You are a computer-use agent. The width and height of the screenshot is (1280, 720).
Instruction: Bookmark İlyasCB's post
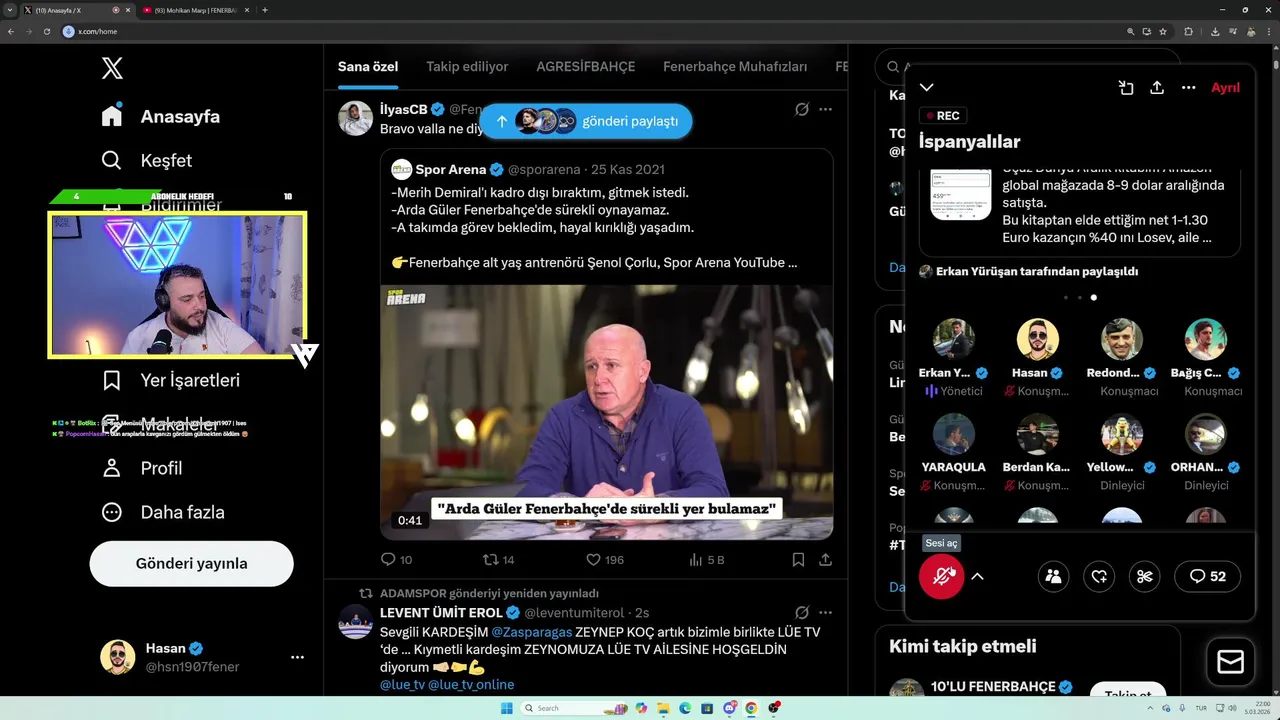point(798,560)
